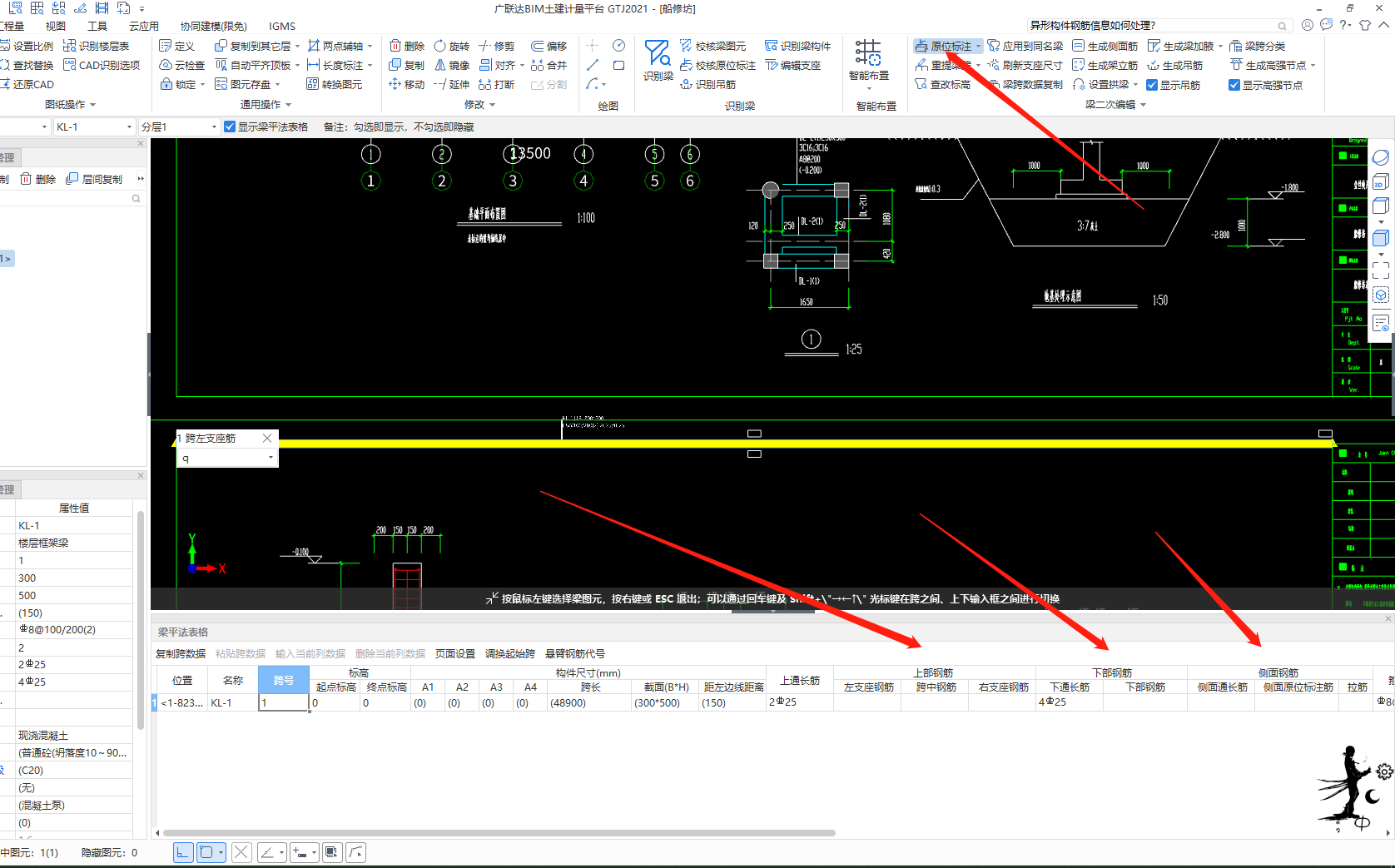1395x868 pixels.
Task: Close the 跨左支座筋 input popup
Action: click(267, 438)
